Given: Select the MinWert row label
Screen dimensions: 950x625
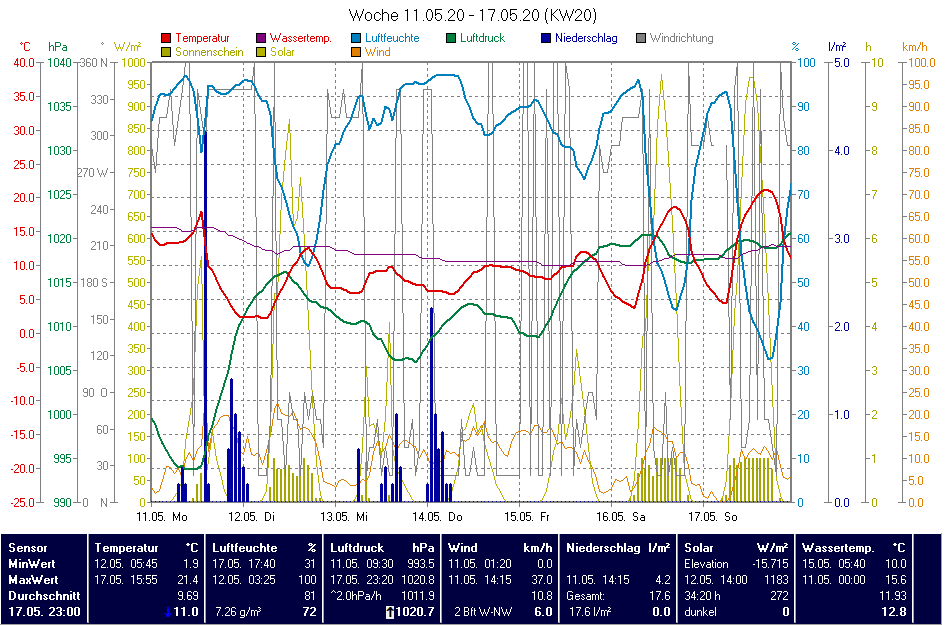Looking at the screenshot, I should click(x=32, y=563).
